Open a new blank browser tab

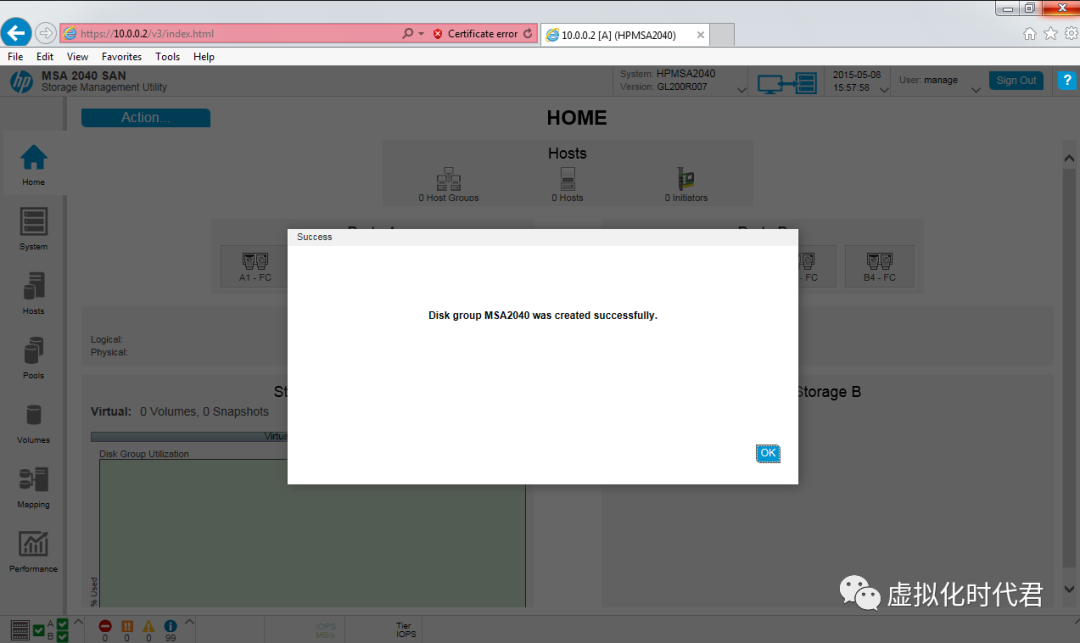(x=721, y=34)
